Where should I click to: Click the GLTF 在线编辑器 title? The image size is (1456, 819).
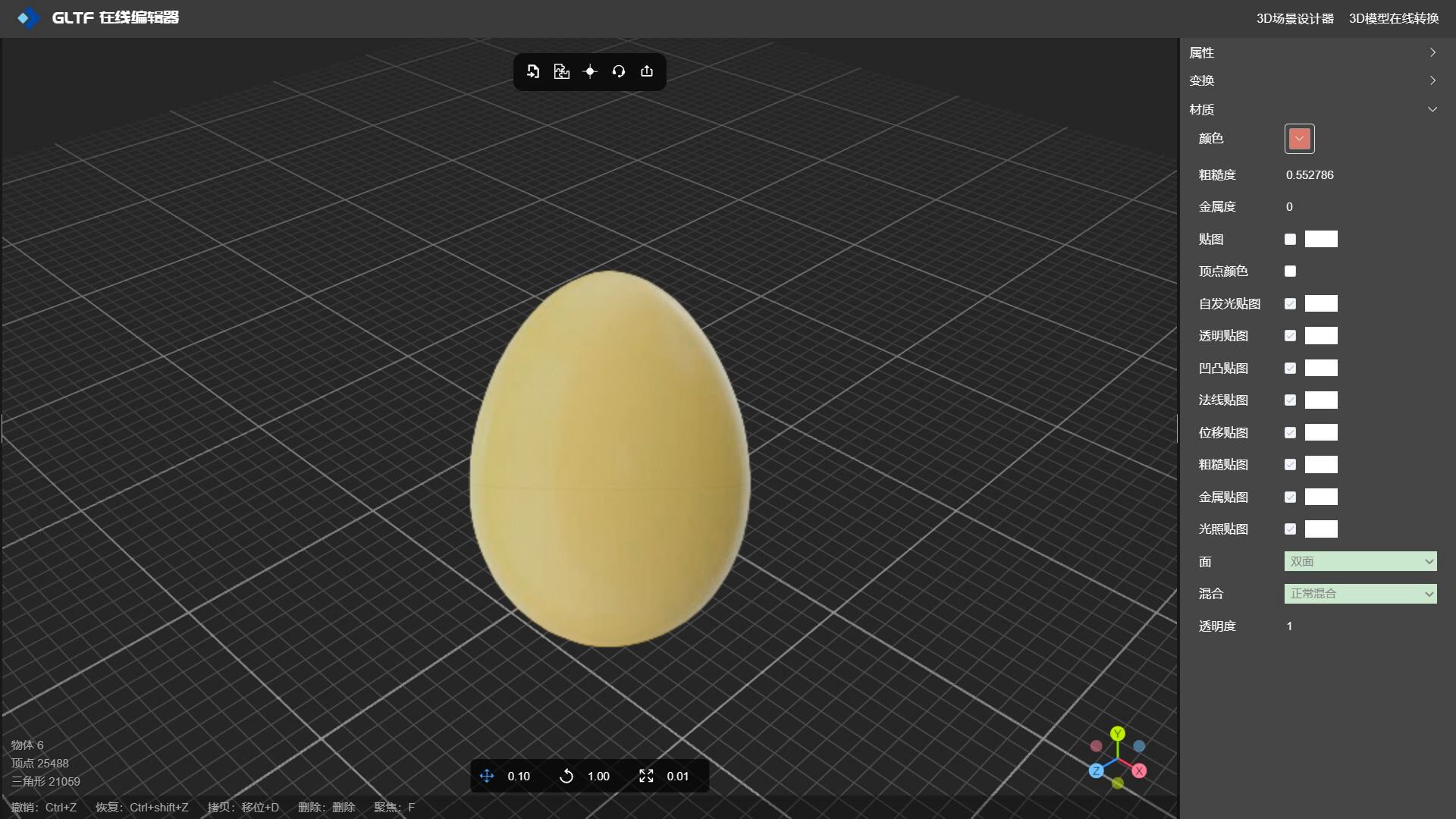click(115, 17)
